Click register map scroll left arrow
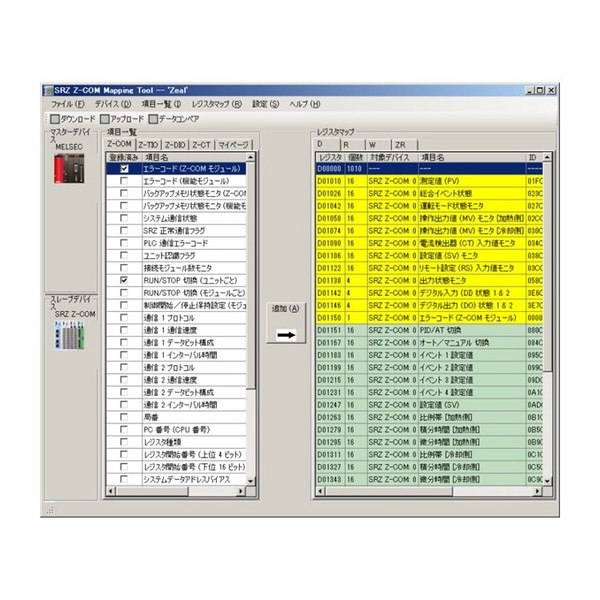 tap(320, 491)
